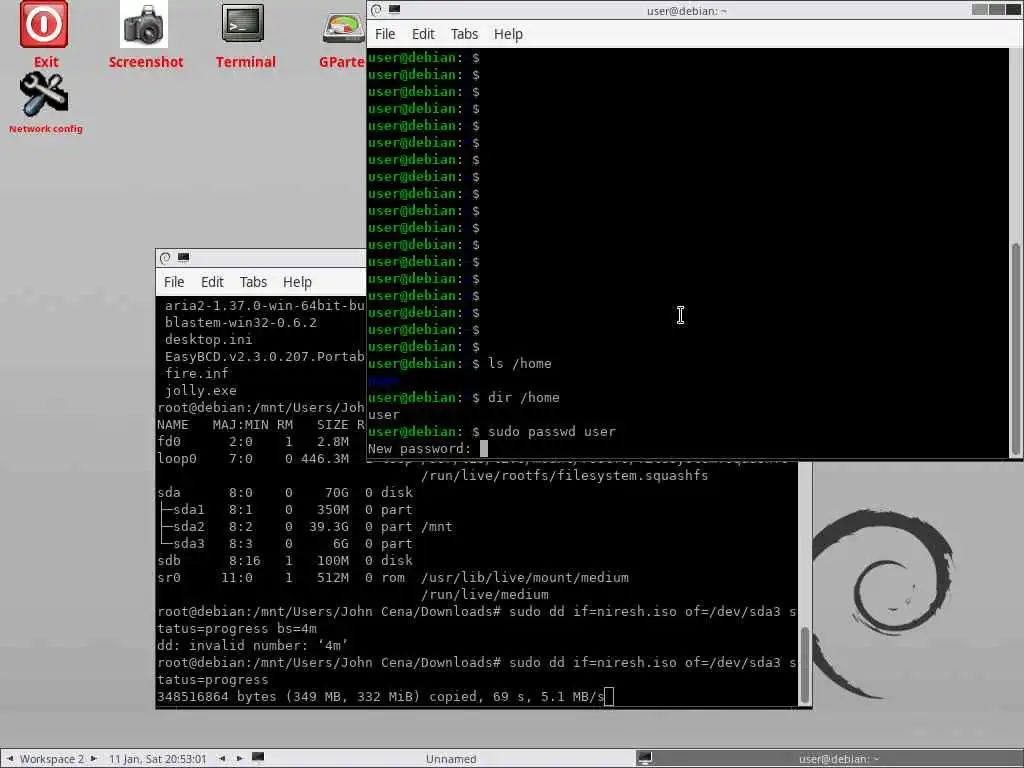Viewport: 1024px width, 768px height.
Task: Open Tabs menu in front terminal
Action: point(464,34)
